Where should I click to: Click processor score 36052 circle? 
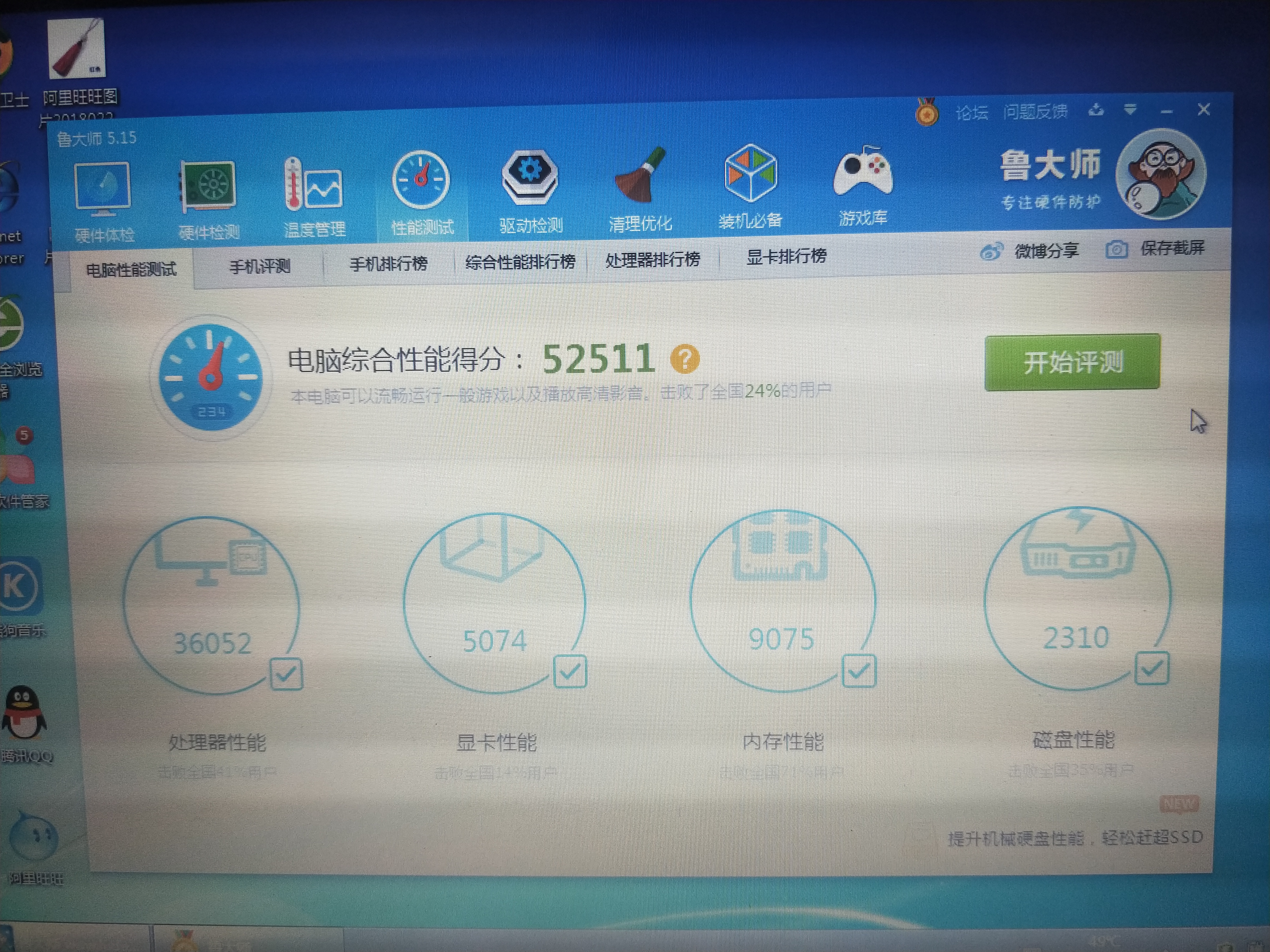pos(211,605)
